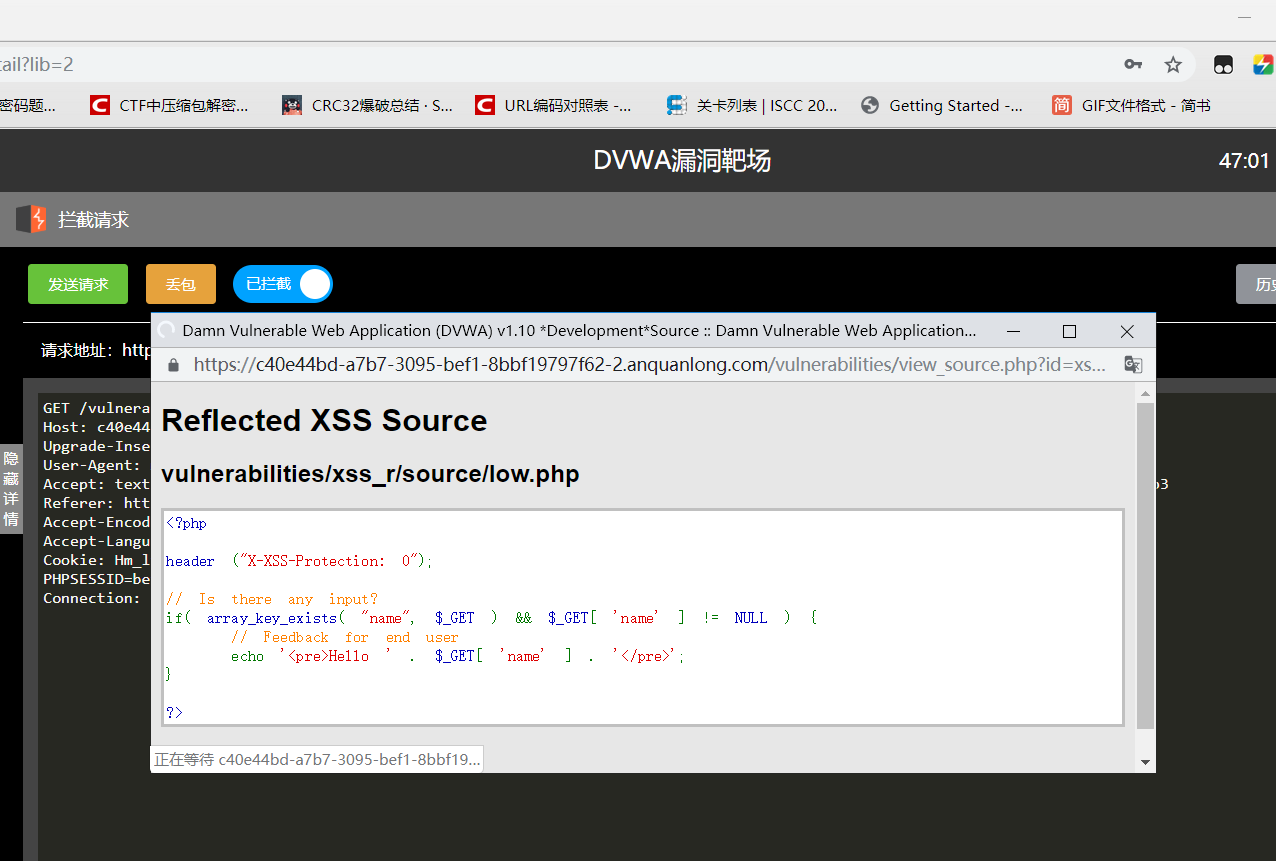Click the lock icon in popup address bar
The width and height of the screenshot is (1276, 861).
coord(173,365)
